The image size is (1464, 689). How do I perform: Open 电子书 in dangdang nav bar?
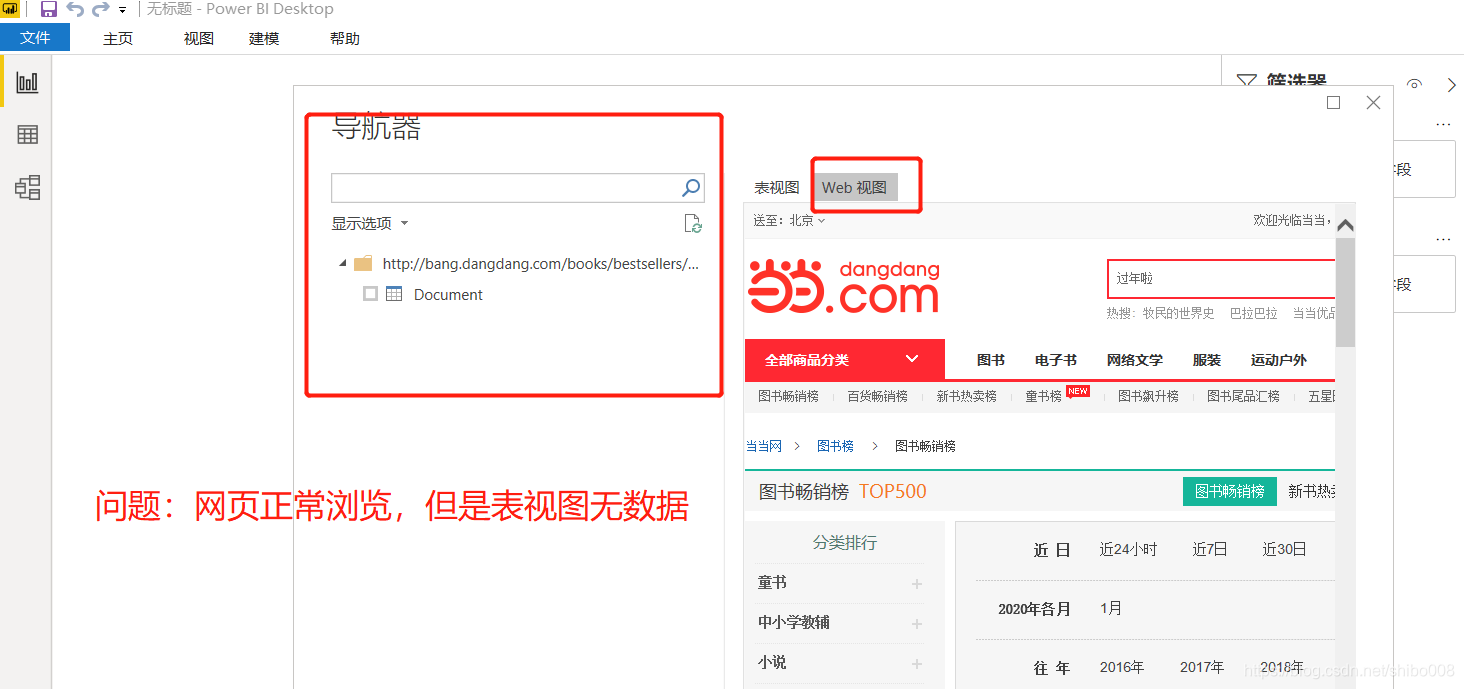(x=1056, y=360)
